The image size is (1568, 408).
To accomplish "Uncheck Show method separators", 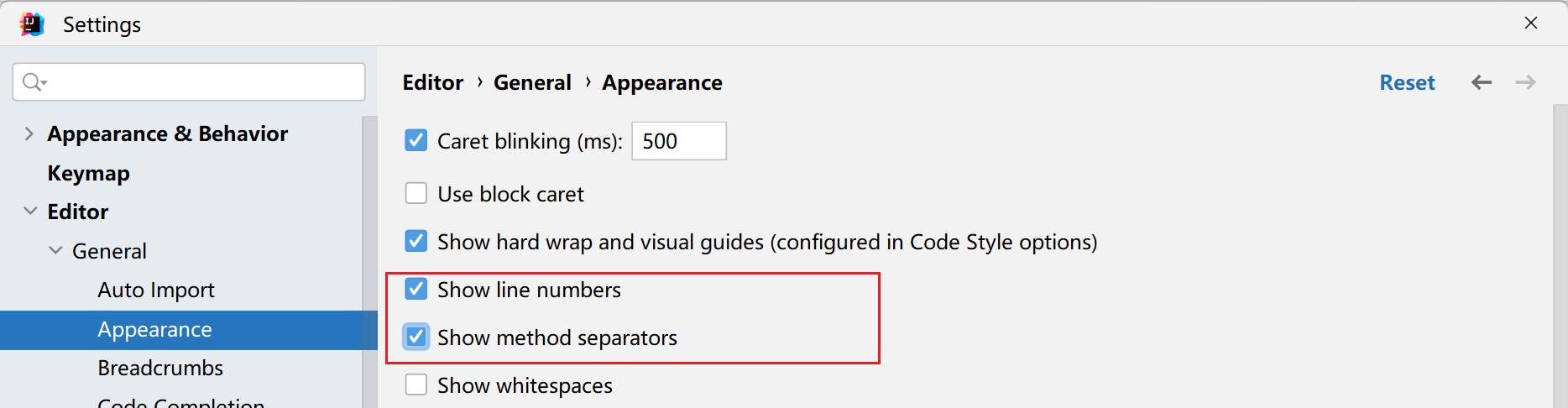I will coord(416,337).
